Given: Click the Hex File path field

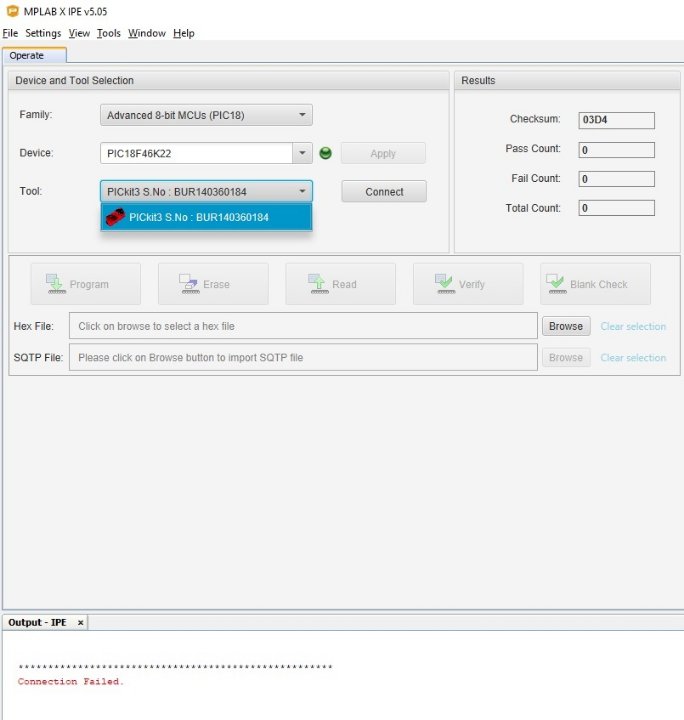Looking at the screenshot, I should [x=303, y=326].
